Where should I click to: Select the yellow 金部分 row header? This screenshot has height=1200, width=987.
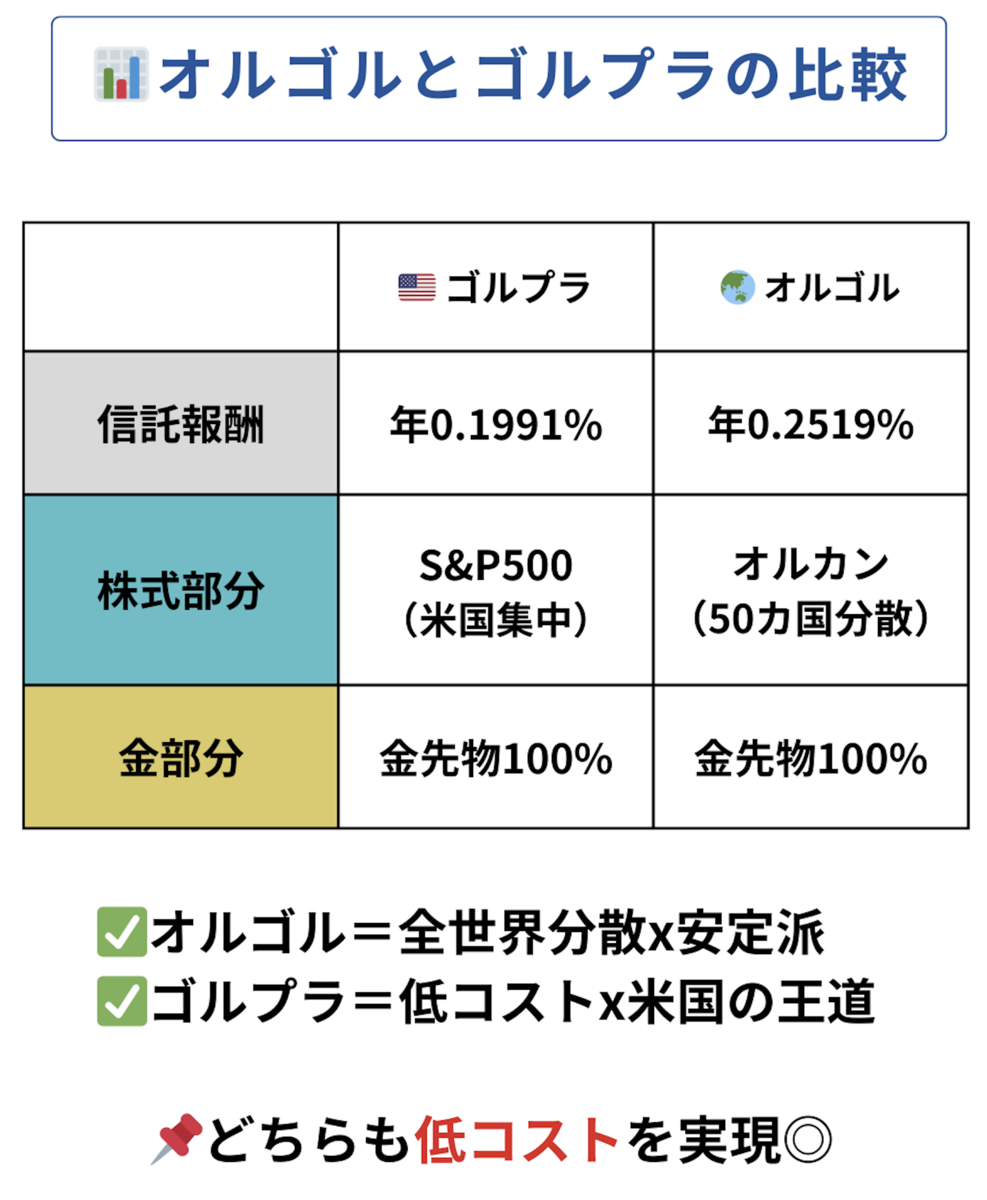181,757
